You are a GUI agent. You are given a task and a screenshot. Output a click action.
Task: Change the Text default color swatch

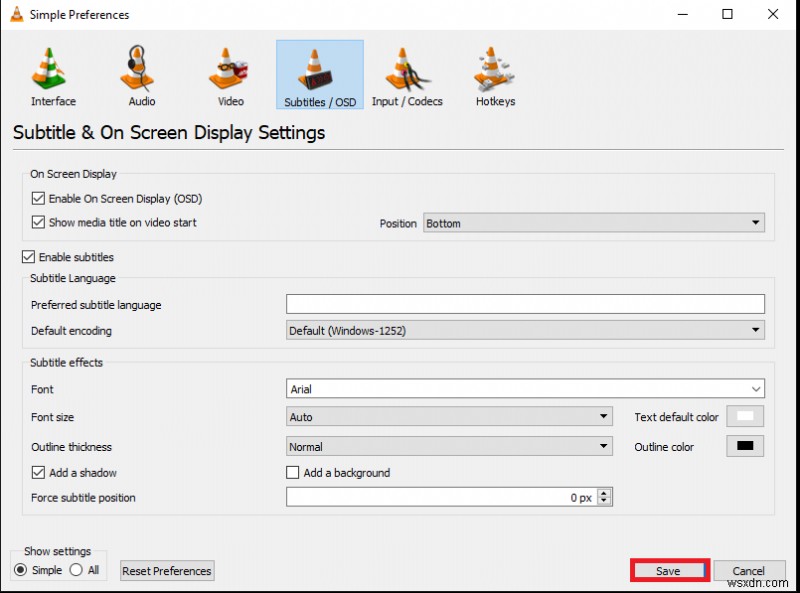pyautogui.click(x=744, y=415)
